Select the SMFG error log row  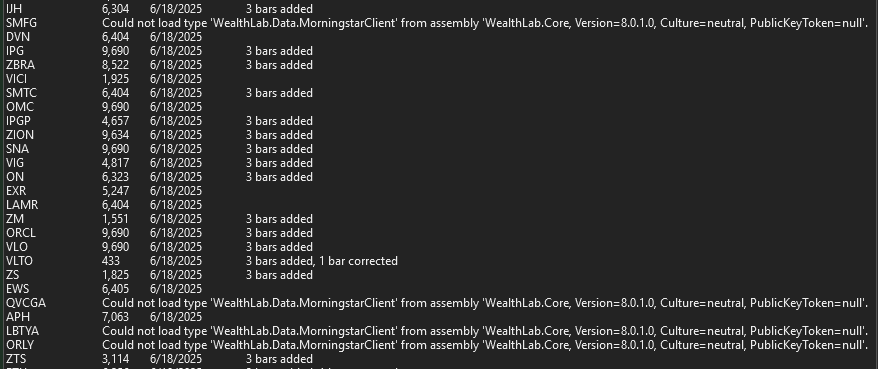coord(439,23)
